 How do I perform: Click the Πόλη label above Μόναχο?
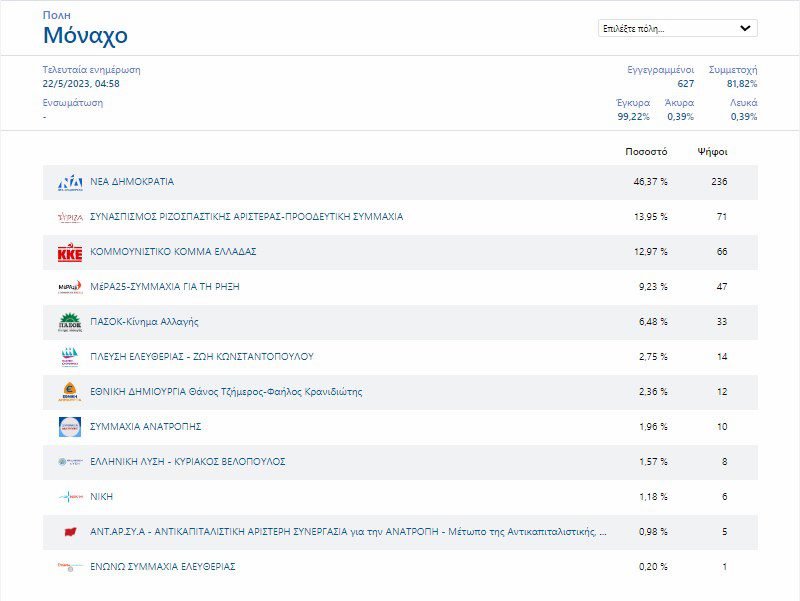coord(57,15)
